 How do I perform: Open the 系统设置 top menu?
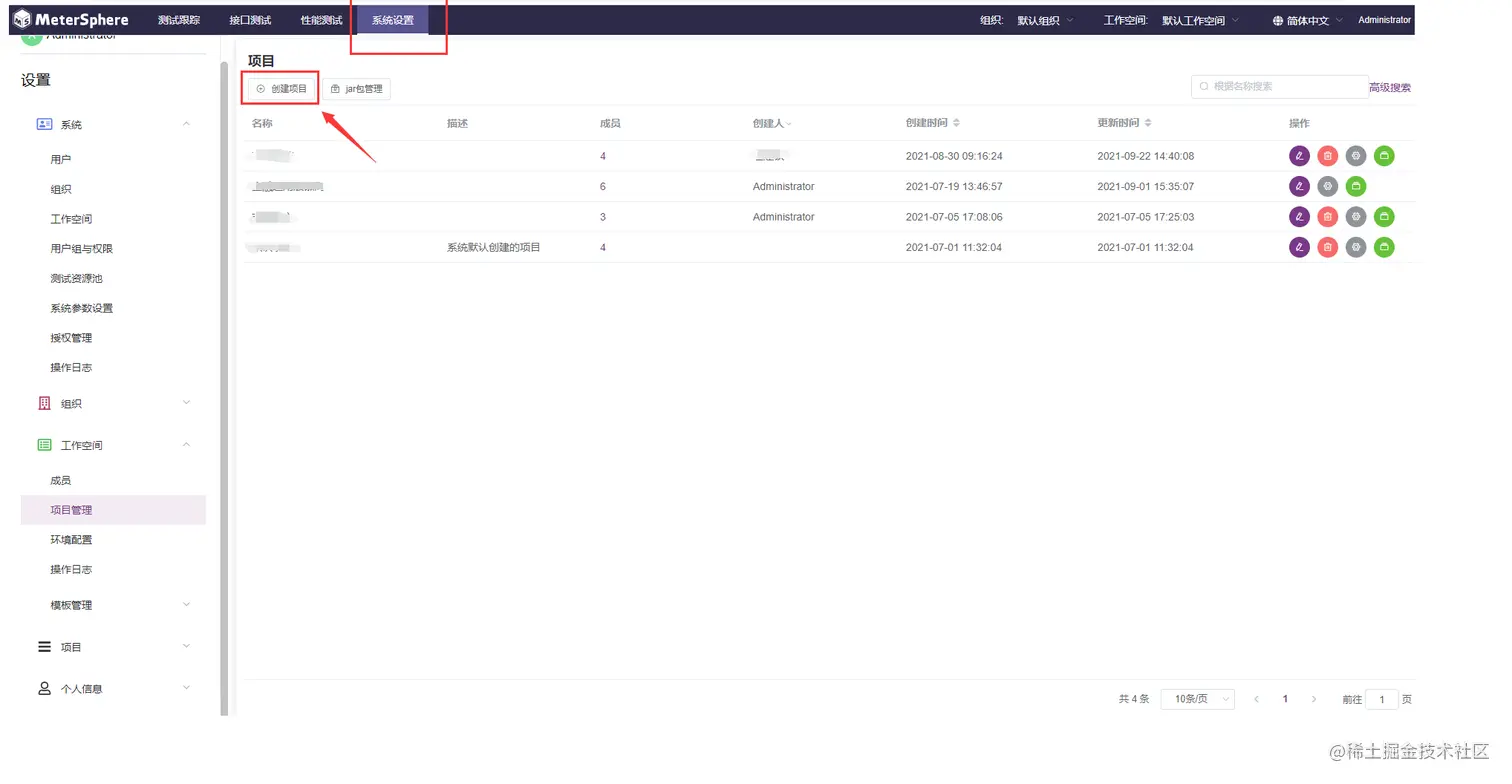[393, 20]
